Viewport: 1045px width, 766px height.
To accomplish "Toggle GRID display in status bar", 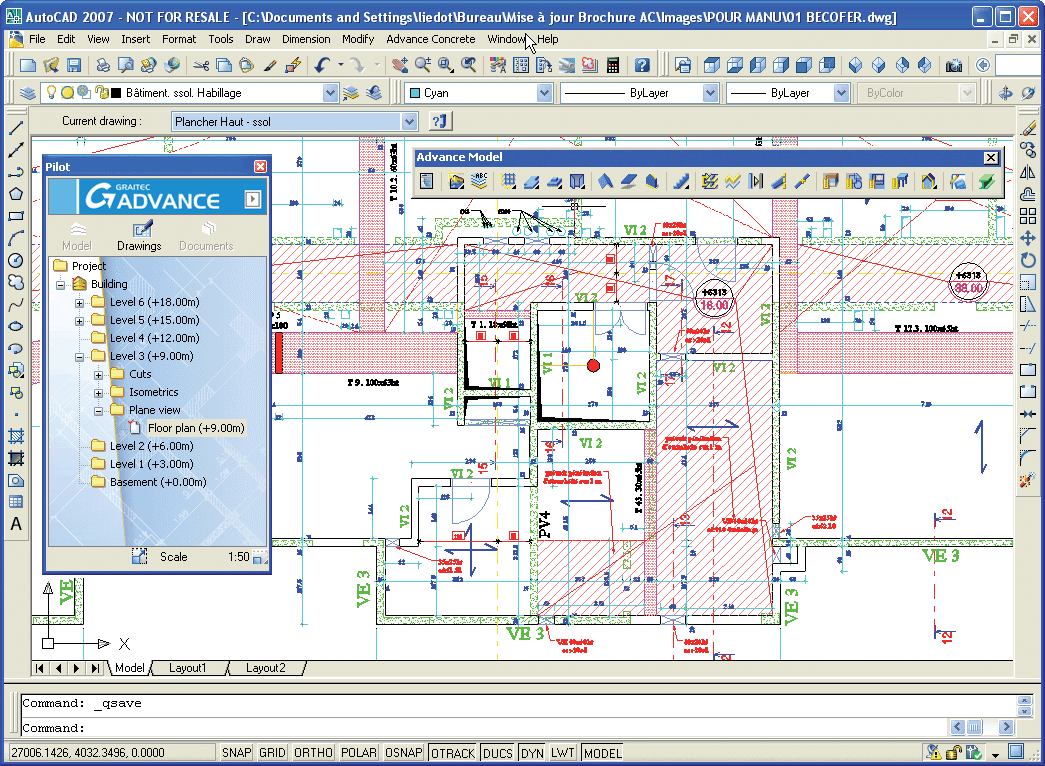I will (272, 753).
